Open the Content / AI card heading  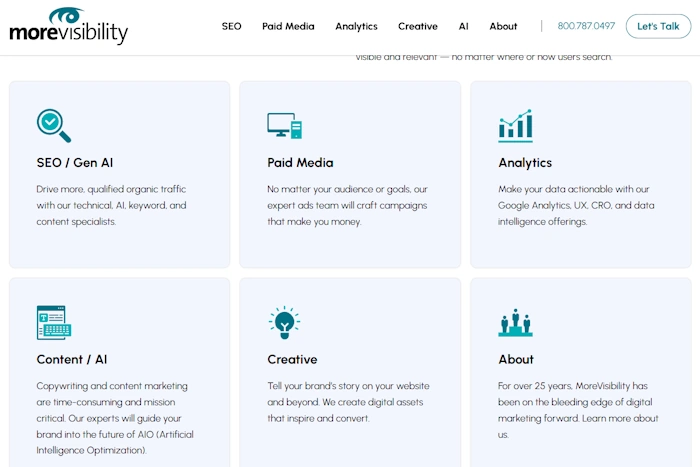click(71, 359)
